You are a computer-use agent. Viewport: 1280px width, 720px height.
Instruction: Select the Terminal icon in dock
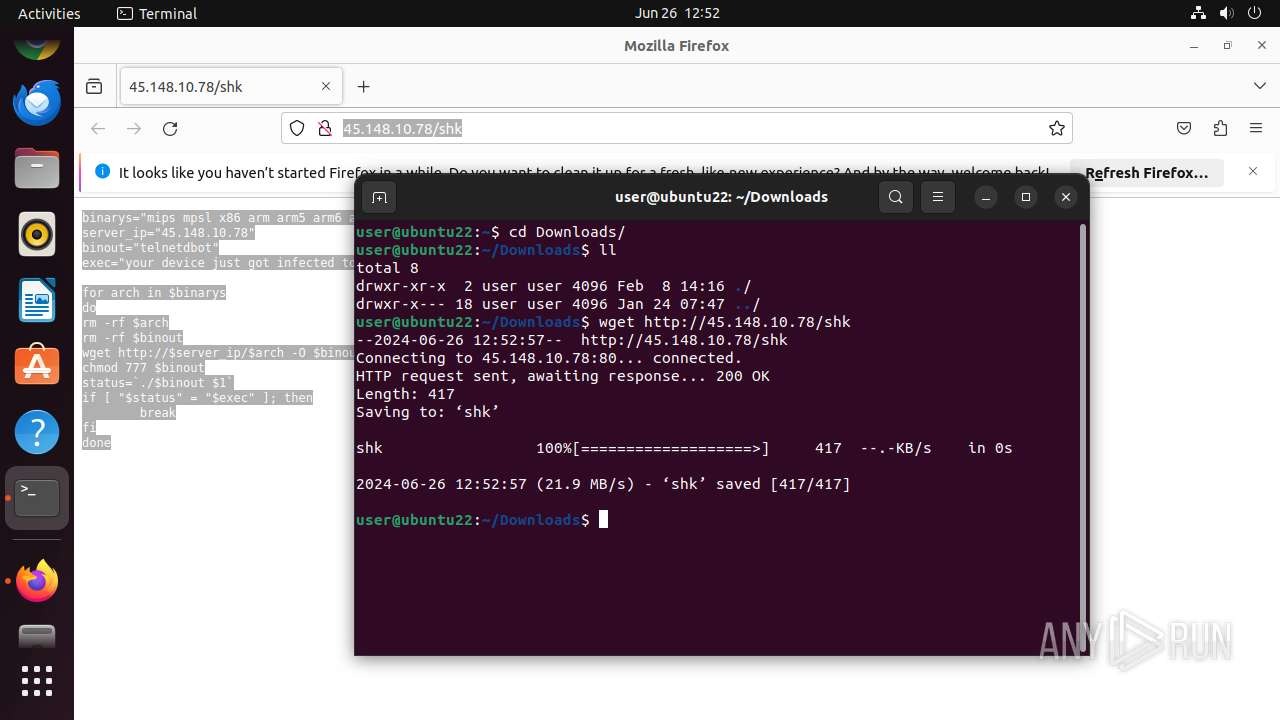37,498
